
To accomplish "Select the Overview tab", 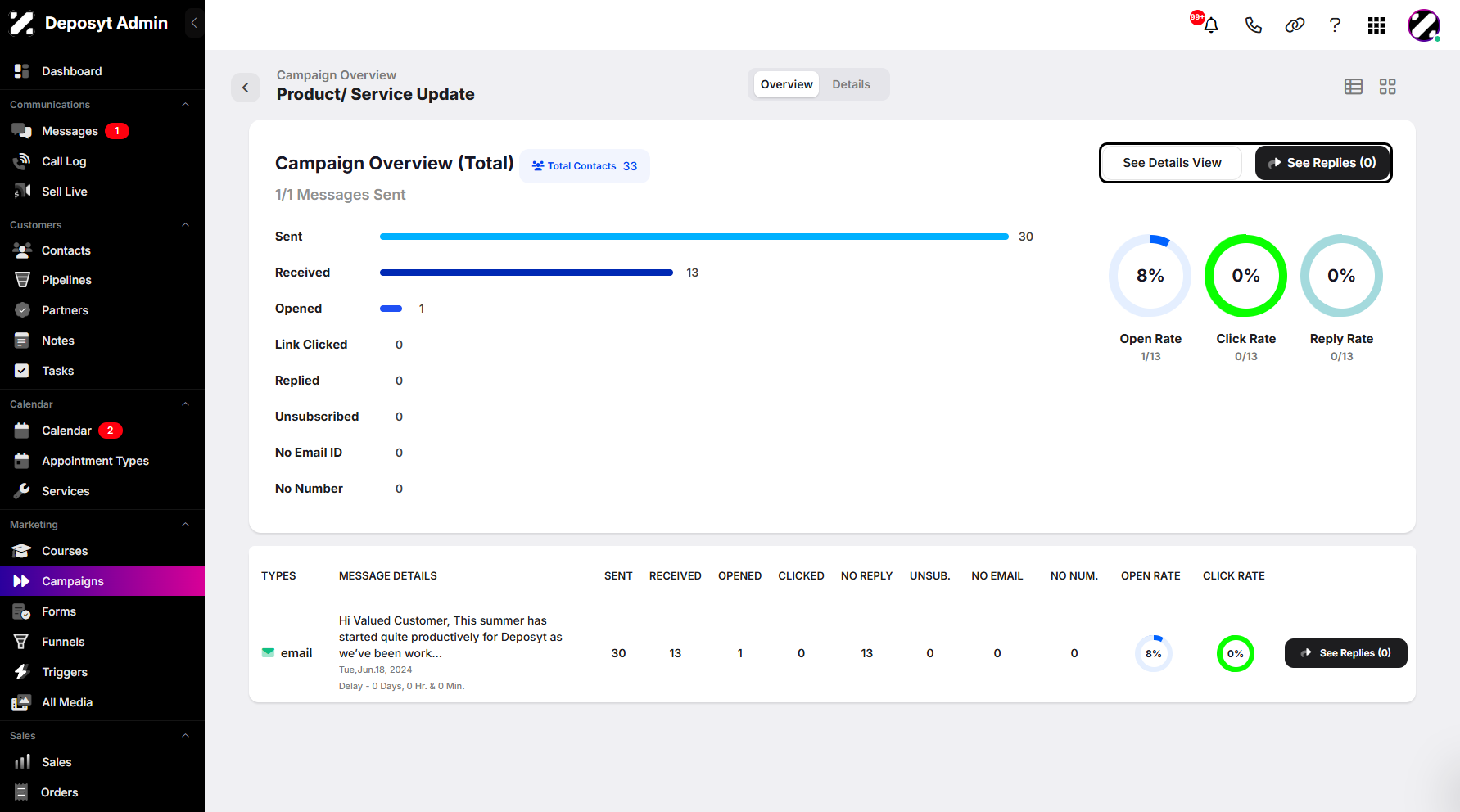I will 786,84.
